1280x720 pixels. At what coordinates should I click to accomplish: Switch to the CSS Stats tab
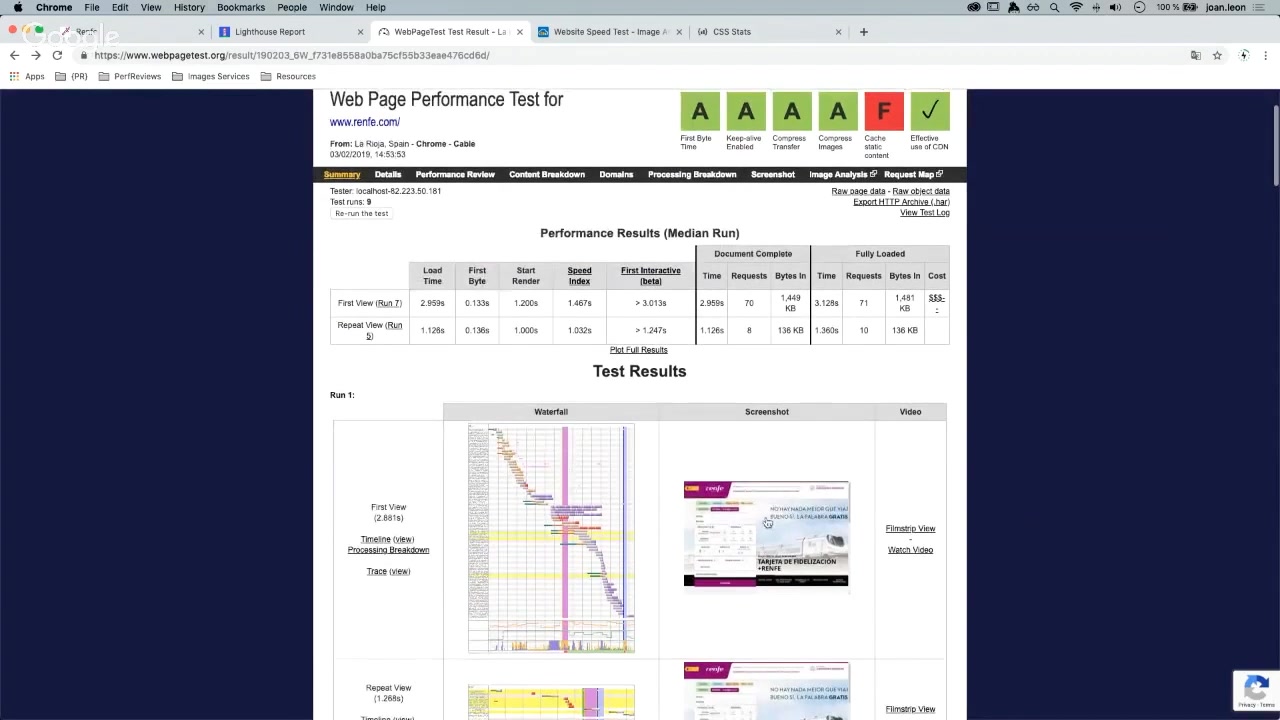coord(731,32)
